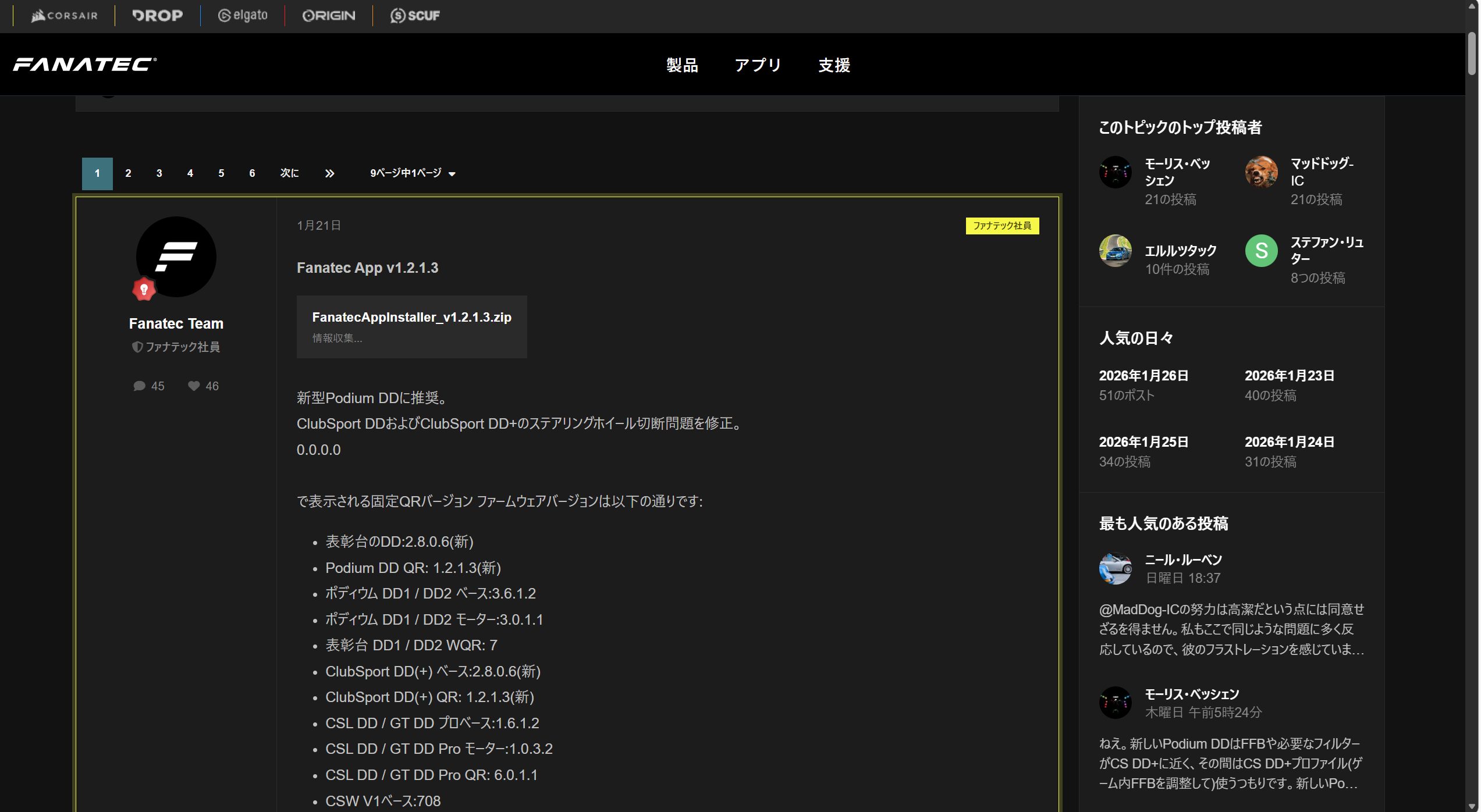The width and height of the screenshot is (1481, 812).
Task: Jump to last page with double-chevron
Action: [x=329, y=173]
